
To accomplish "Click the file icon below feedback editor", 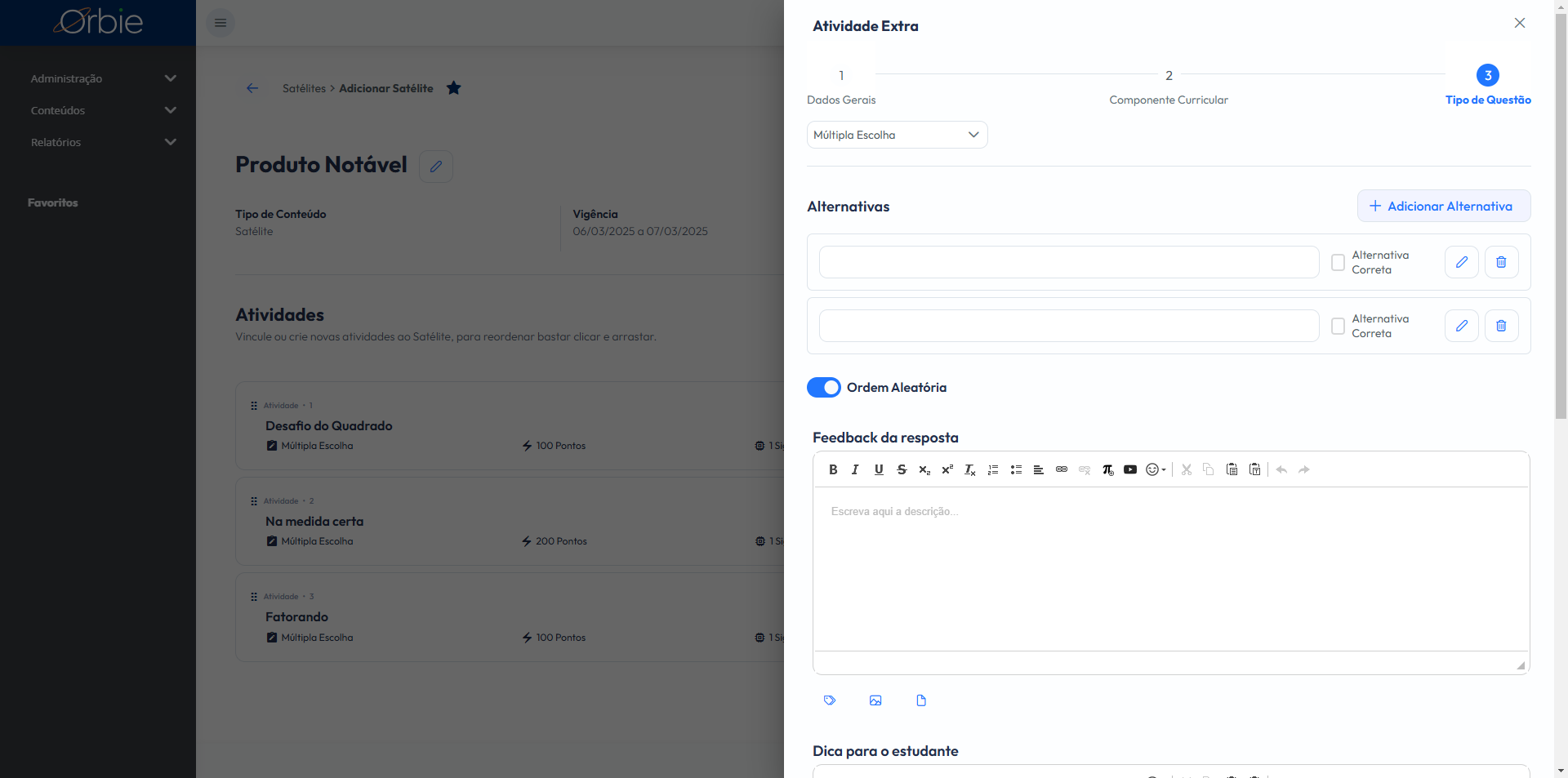I will pyautogui.click(x=921, y=700).
